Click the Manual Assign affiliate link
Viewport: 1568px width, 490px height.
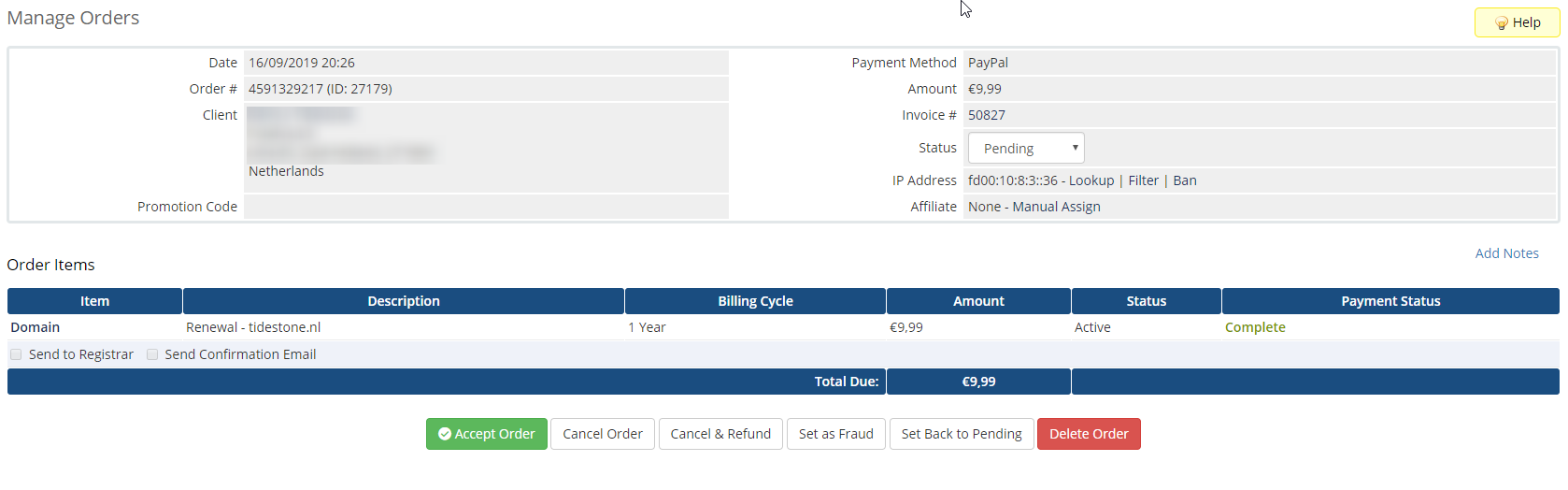click(x=1056, y=207)
